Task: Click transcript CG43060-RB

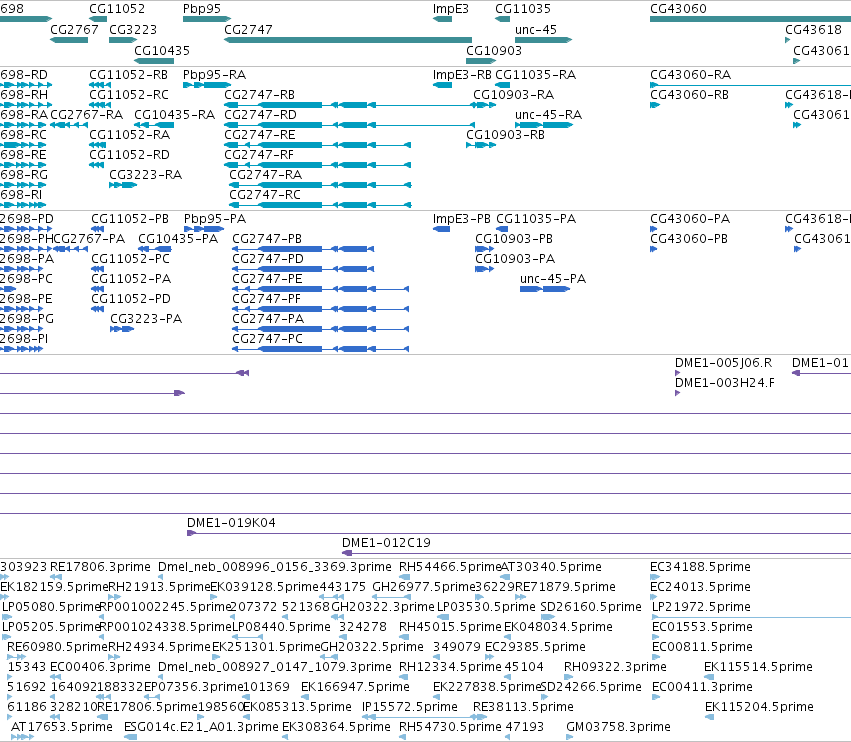Action: (655, 105)
